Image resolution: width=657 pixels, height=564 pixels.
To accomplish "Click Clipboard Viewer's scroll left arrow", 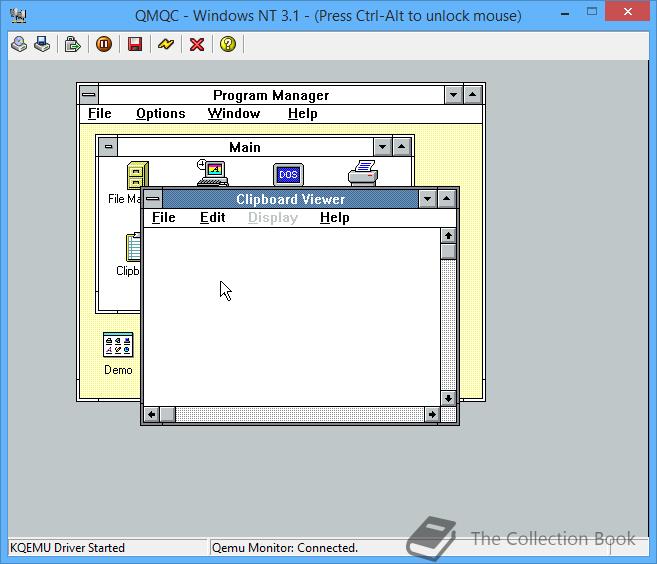I will [x=152, y=415].
